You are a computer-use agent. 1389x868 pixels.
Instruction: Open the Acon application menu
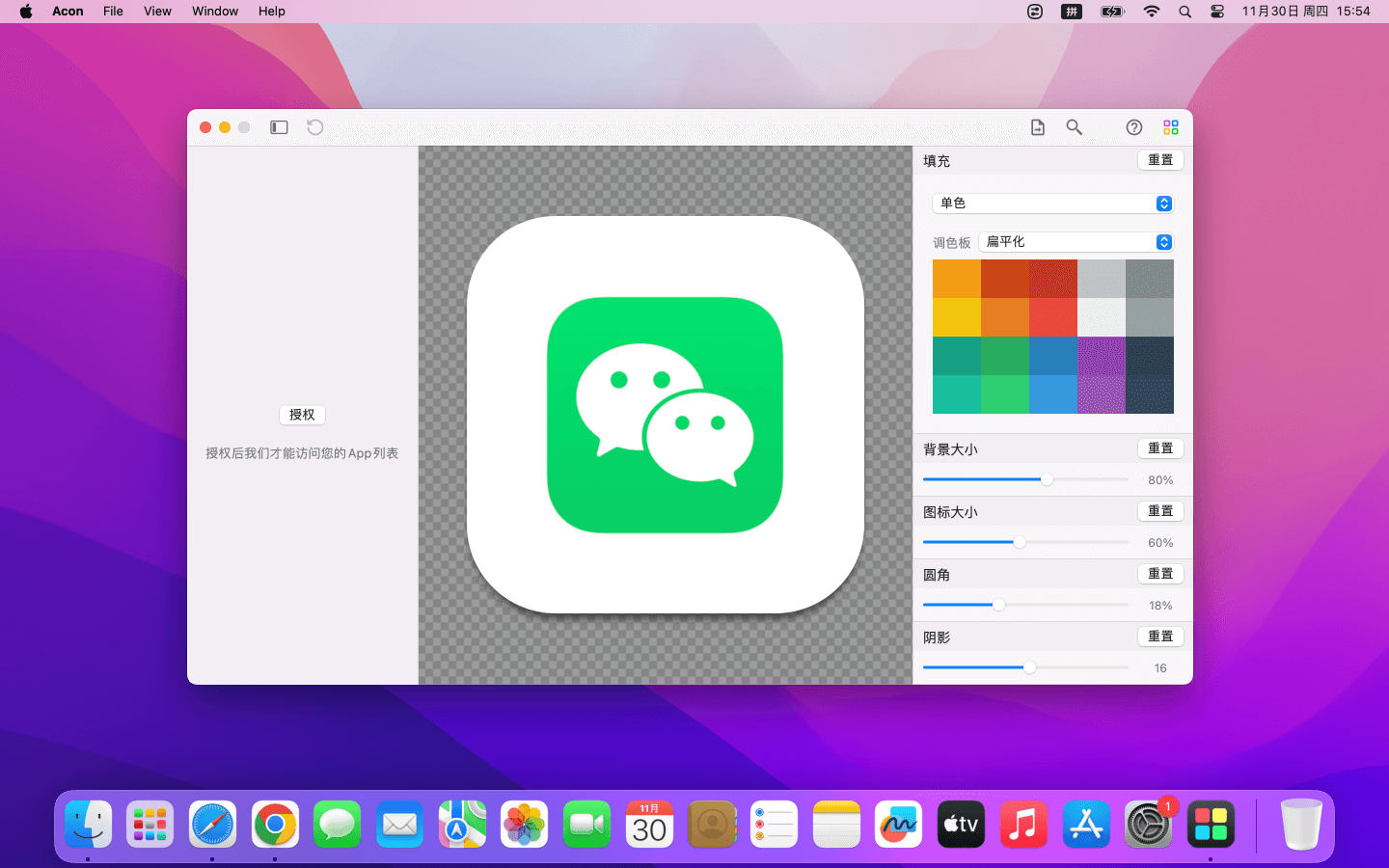click(x=68, y=12)
